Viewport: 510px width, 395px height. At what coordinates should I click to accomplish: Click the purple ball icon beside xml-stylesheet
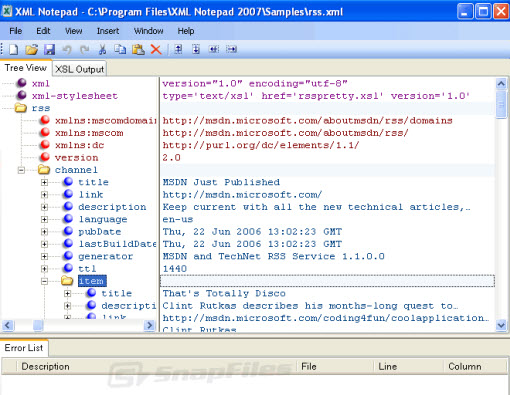(x=22, y=95)
